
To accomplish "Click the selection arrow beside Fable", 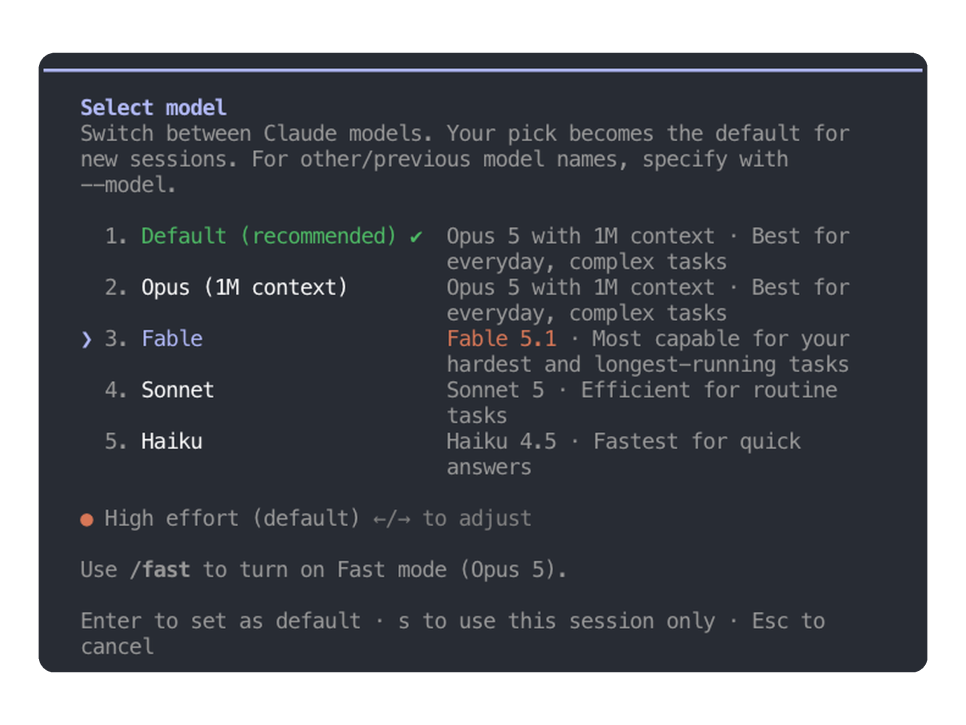I will (x=86, y=339).
